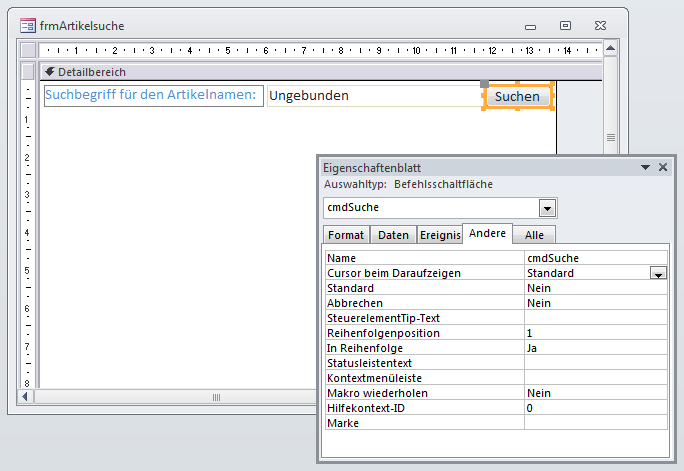
Task: Click the Detailbereich section selector box
Action: click(x=28, y=72)
